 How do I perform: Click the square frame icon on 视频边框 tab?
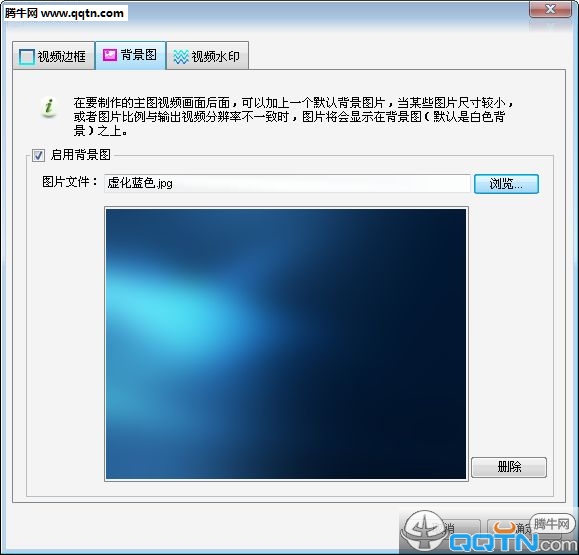(x=27, y=56)
